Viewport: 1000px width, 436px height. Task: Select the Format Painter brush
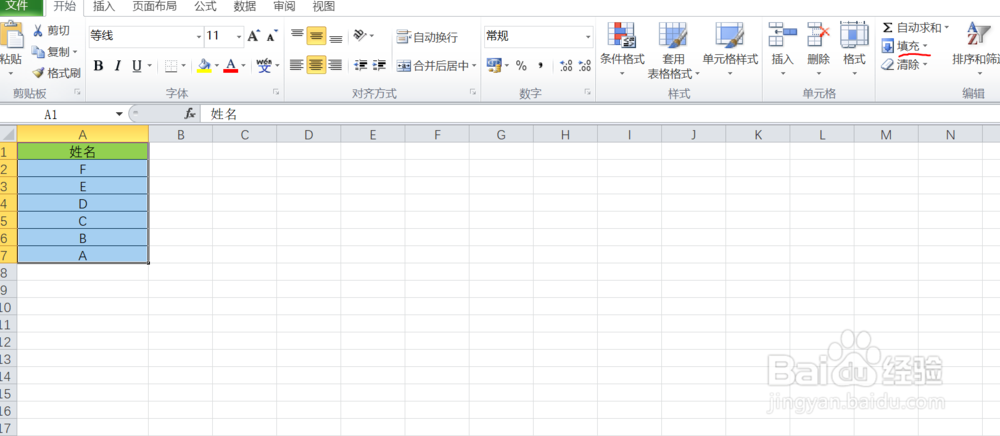[38, 73]
